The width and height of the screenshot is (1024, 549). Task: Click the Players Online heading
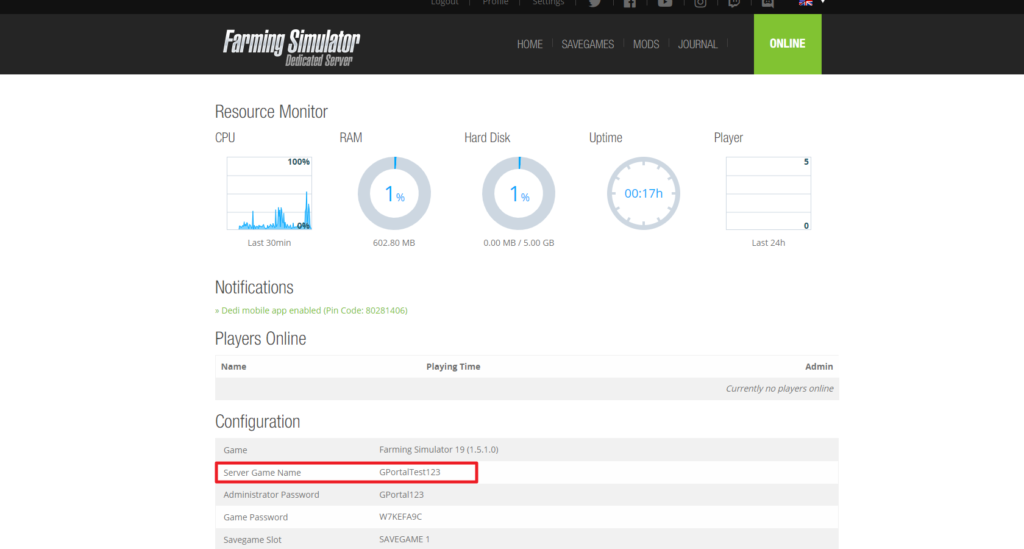click(261, 339)
